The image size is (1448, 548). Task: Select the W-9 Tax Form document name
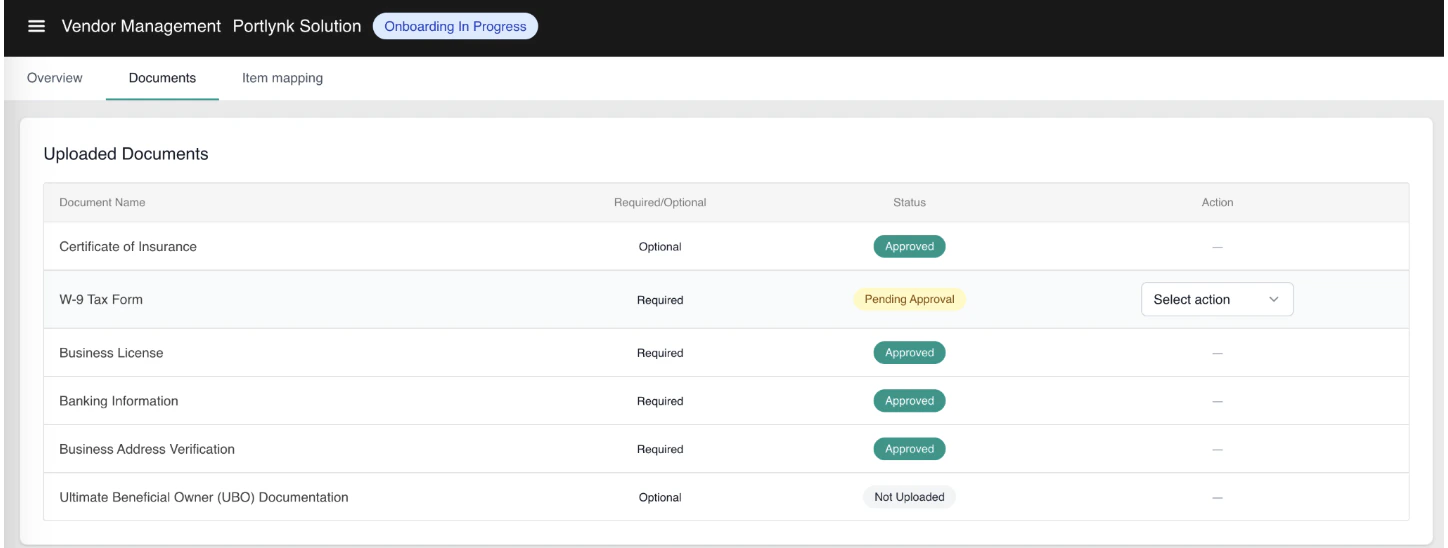[101, 299]
